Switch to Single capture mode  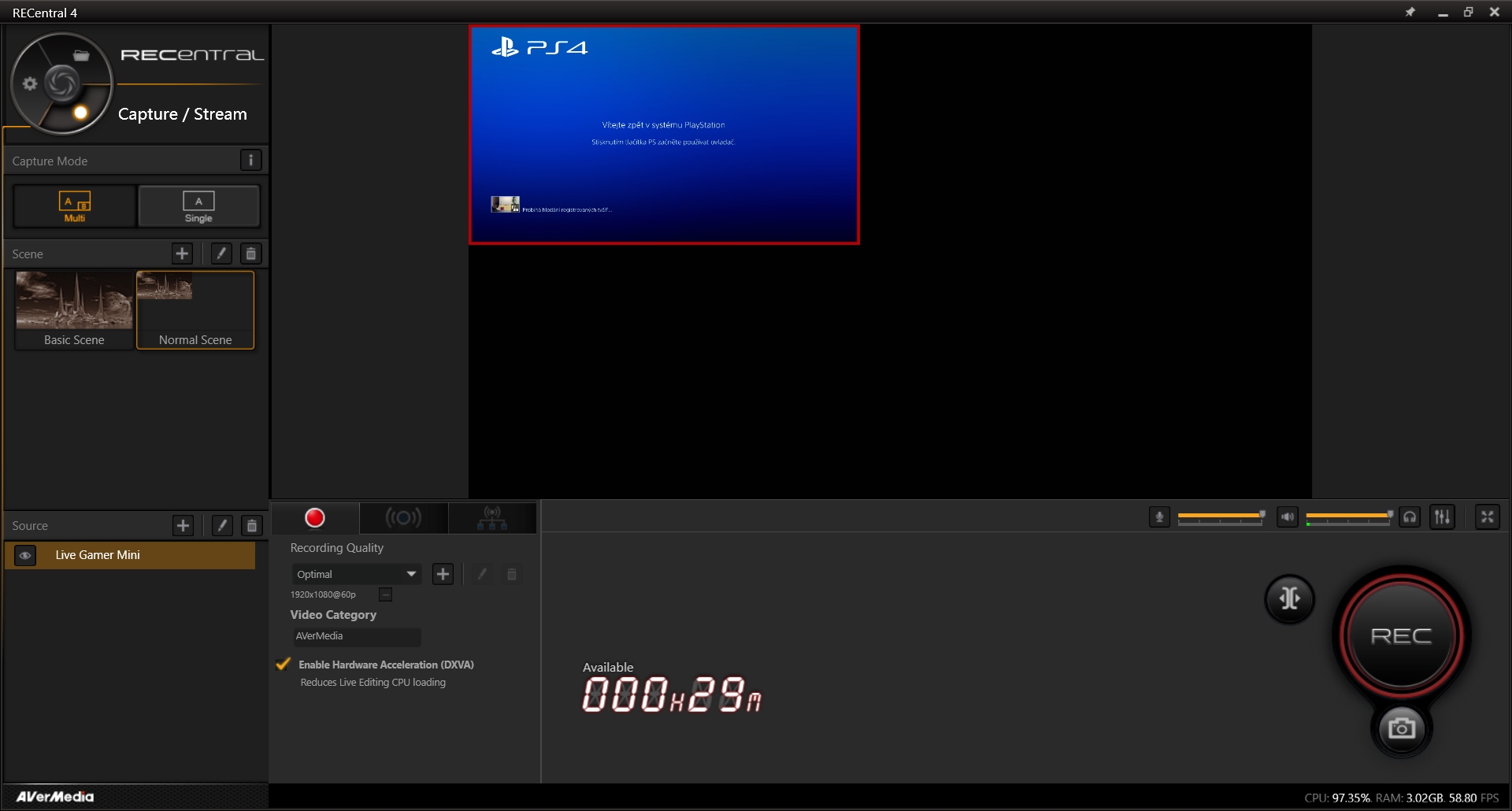point(198,206)
